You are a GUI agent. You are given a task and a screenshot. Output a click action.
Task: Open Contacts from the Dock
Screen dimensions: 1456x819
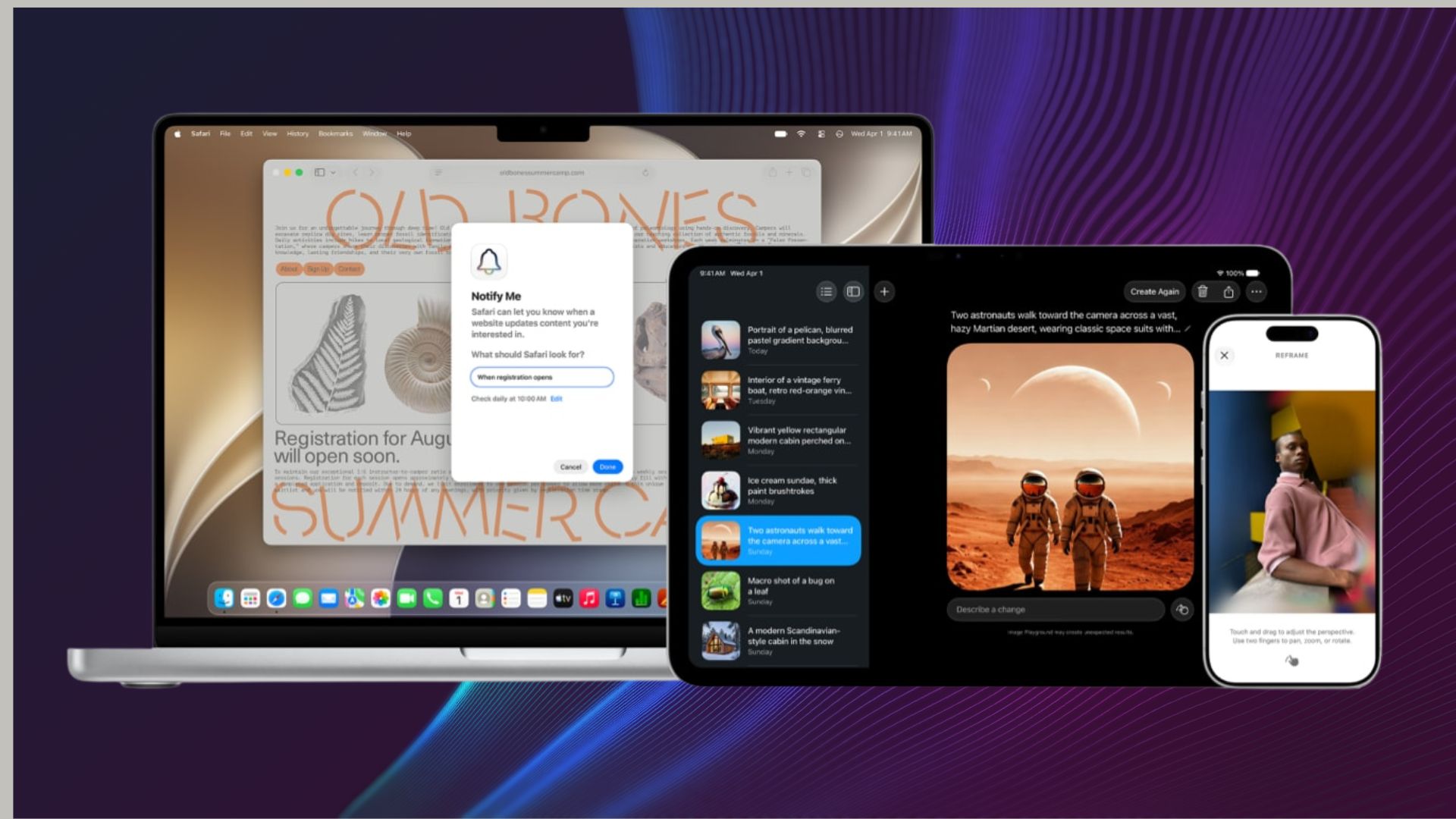[x=485, y=598]
